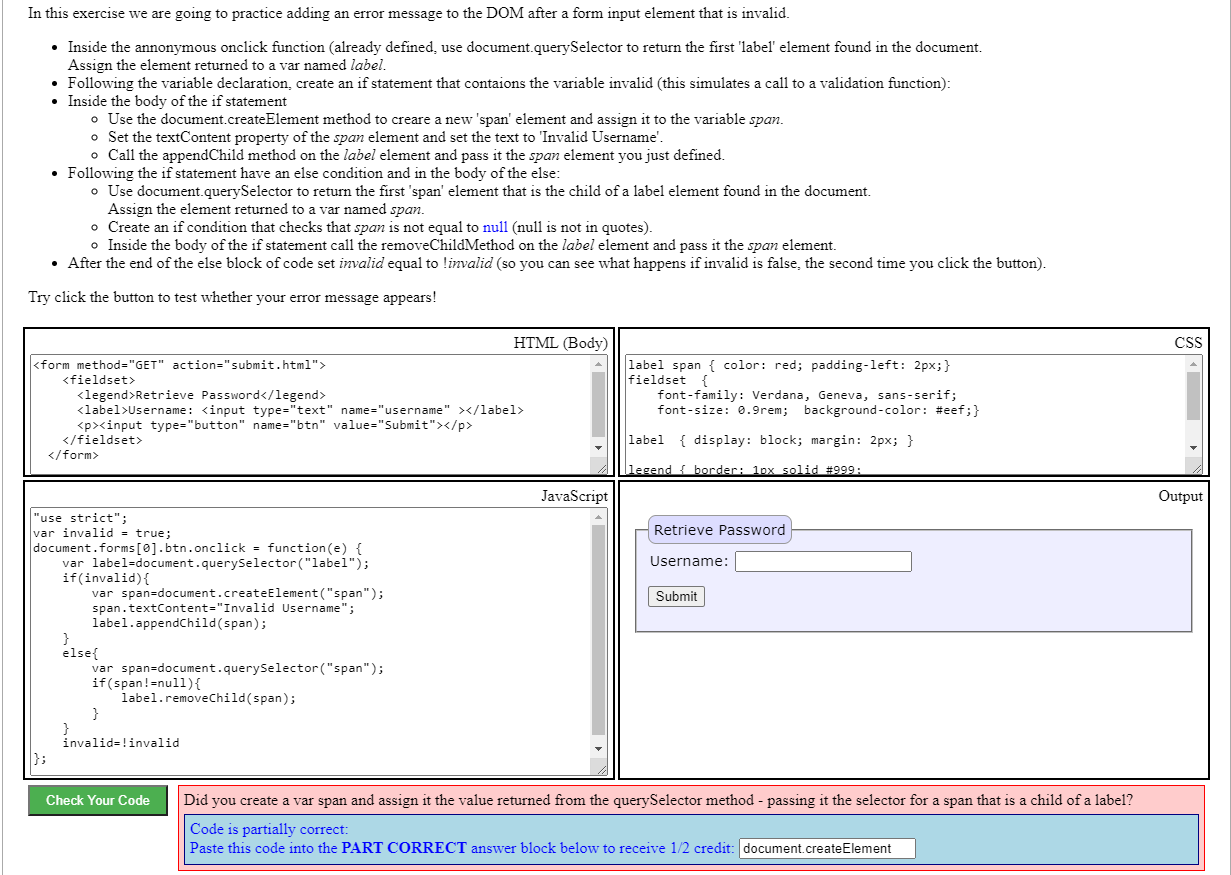Grab the JavaScript editor corner resize handle
Viewport: 1231px width, 875px height.
[600, 770]
